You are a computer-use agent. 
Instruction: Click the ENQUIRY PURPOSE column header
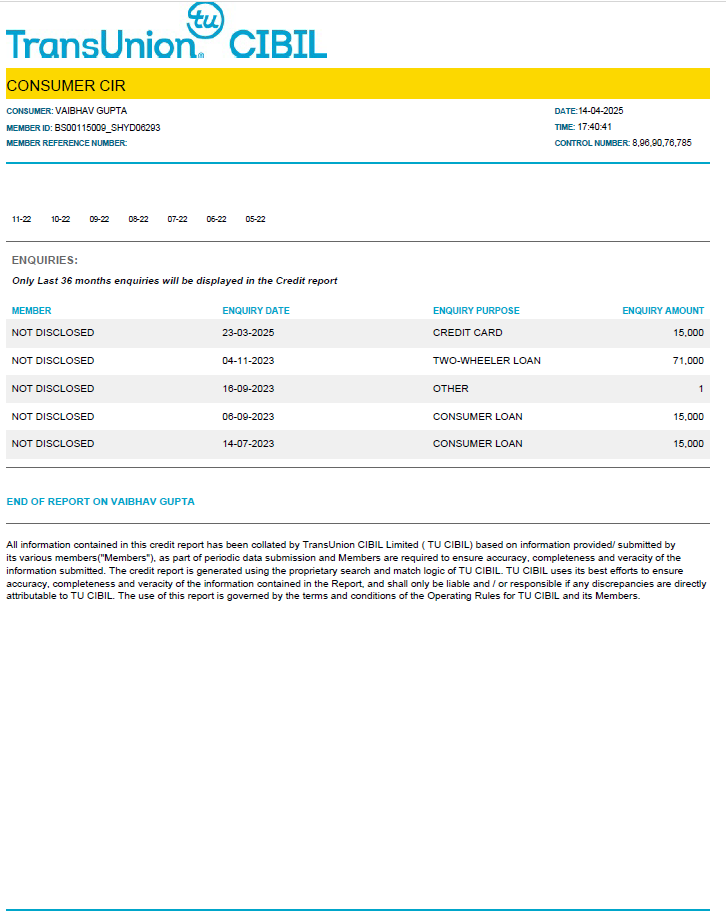[476, 311]
